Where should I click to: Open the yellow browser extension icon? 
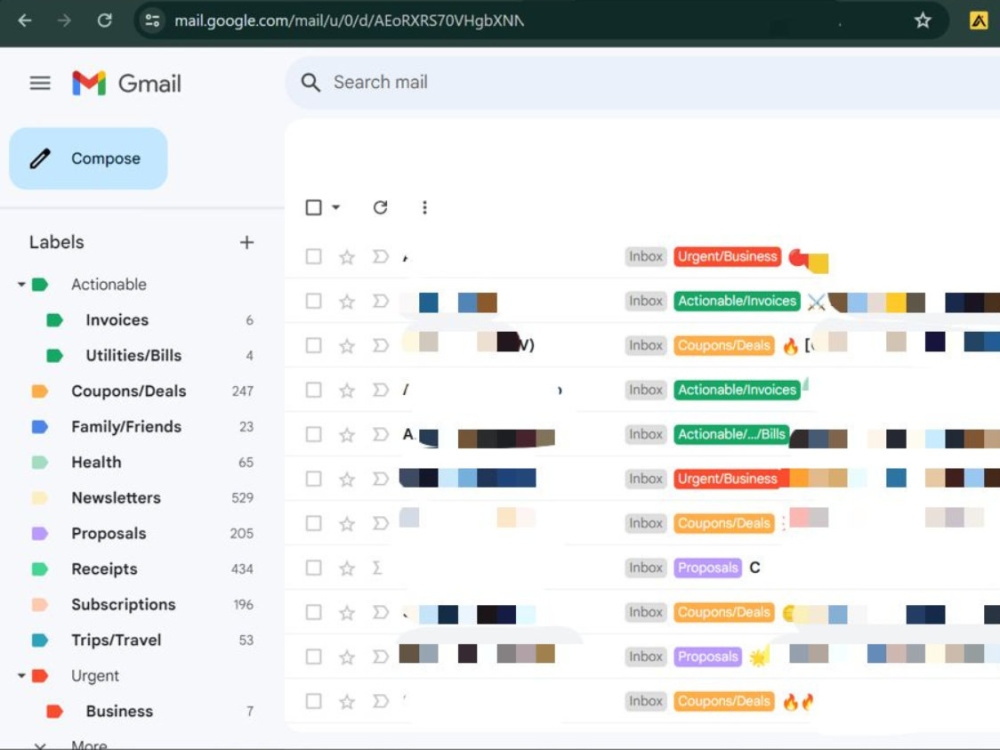click(978, 21)
